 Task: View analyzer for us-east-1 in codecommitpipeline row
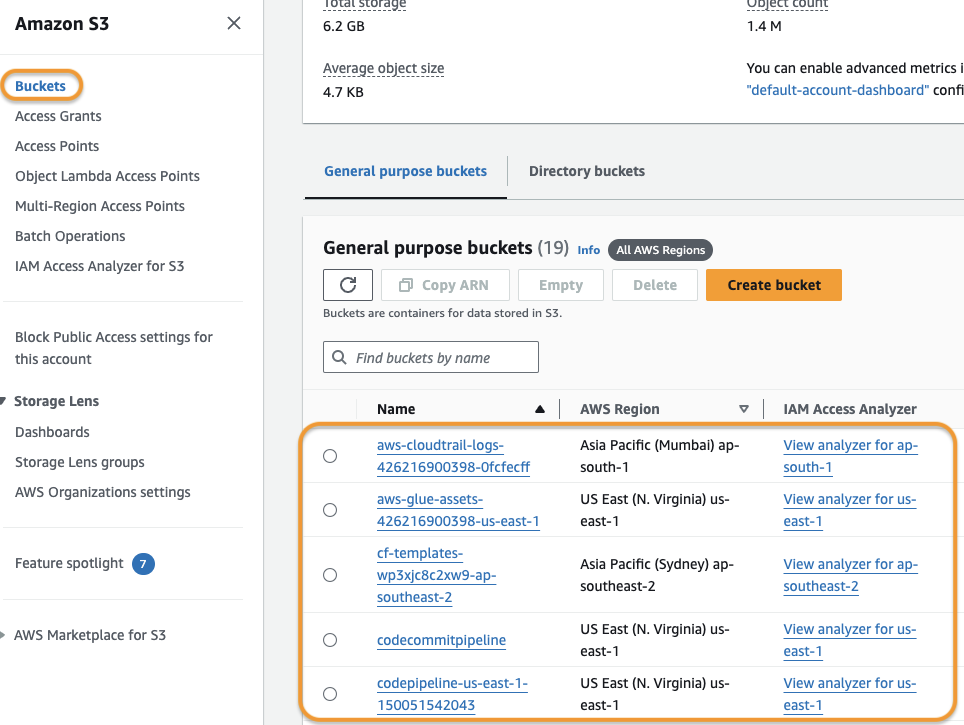pos(850,640)
